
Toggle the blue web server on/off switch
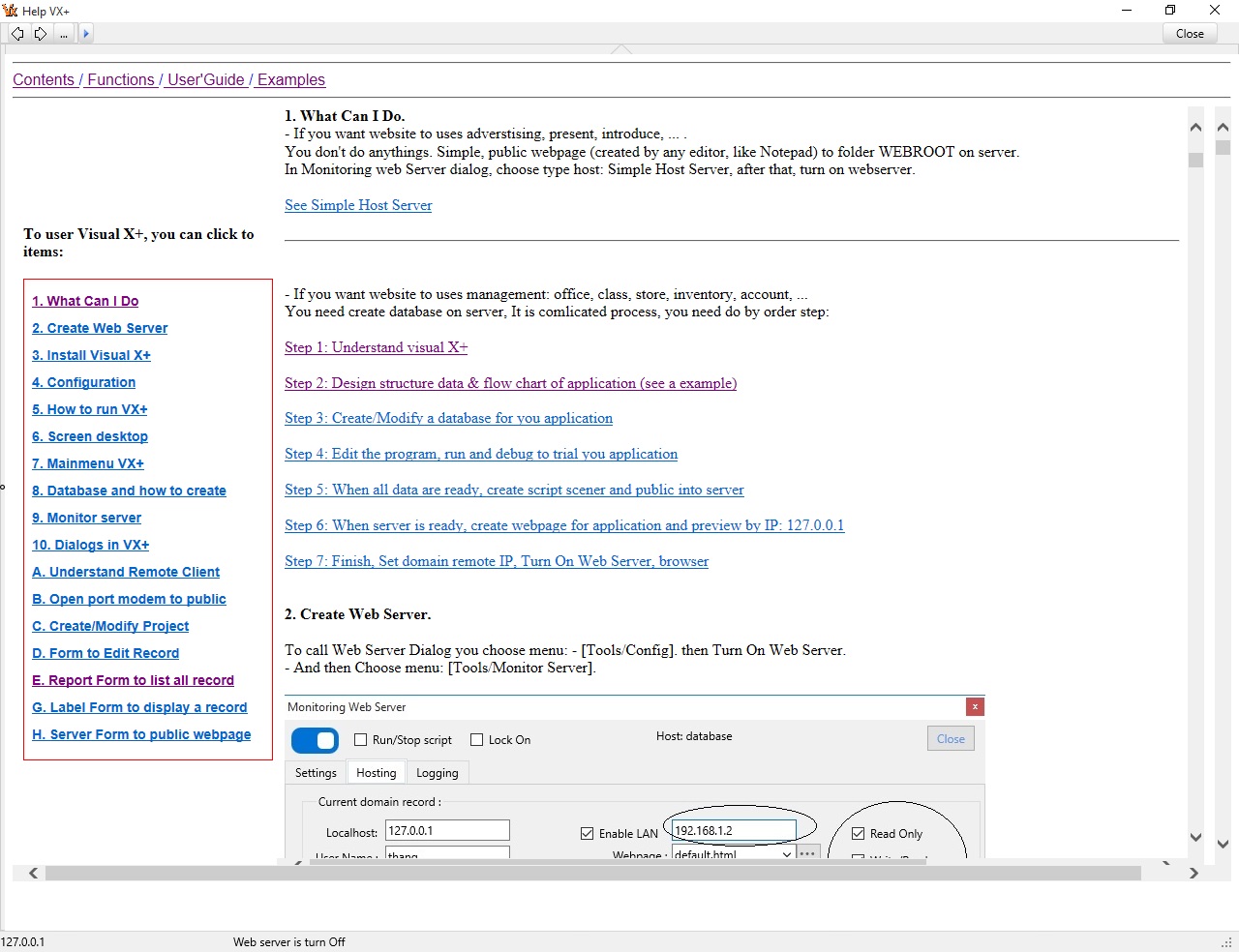[315, 740]
